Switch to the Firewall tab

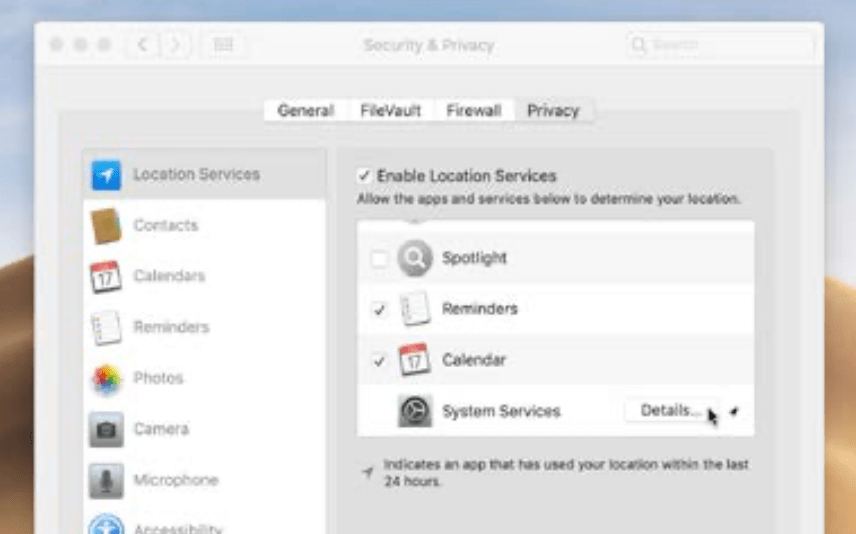473,111
